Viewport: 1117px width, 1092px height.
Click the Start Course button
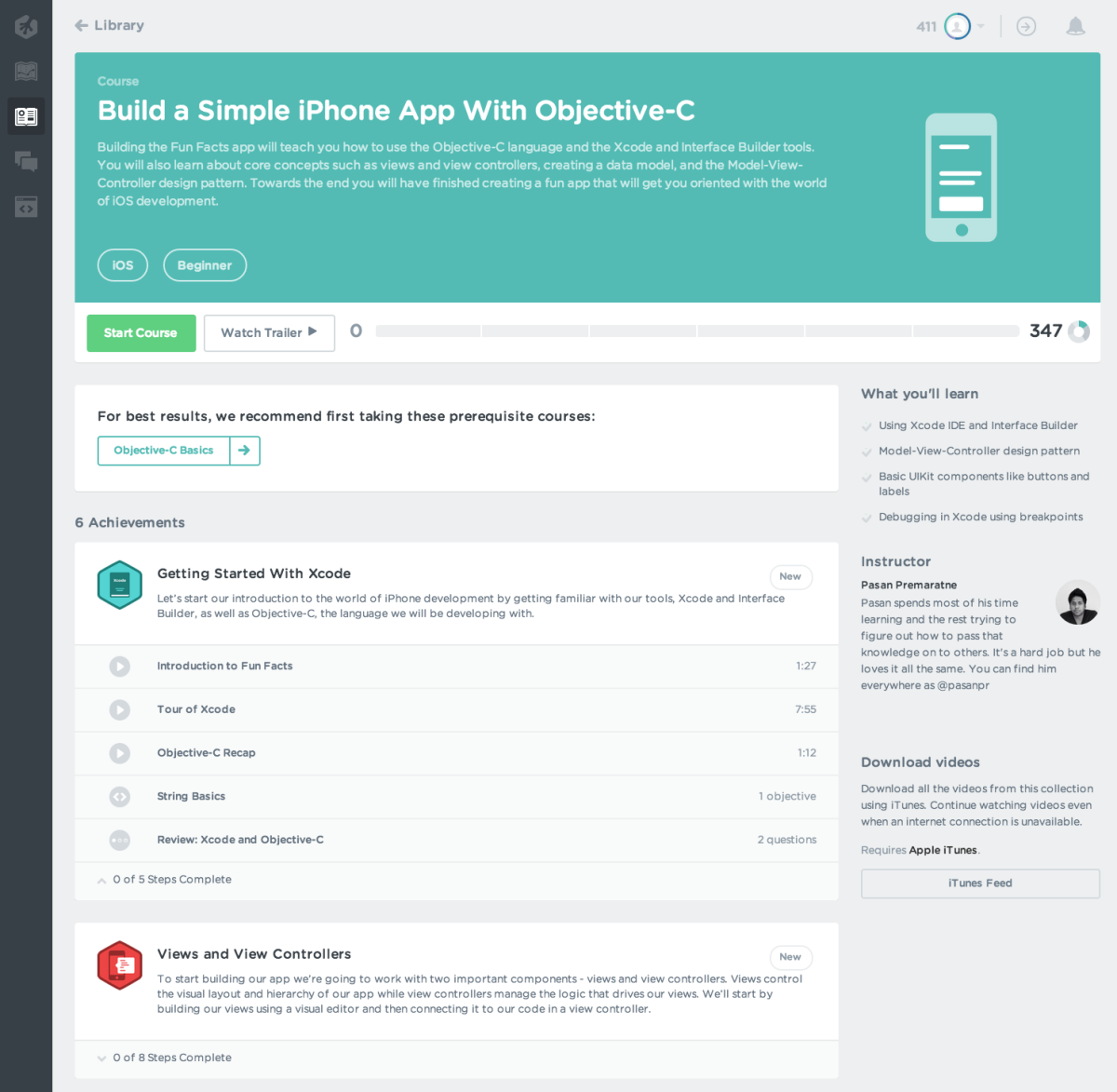coord(141,332)
